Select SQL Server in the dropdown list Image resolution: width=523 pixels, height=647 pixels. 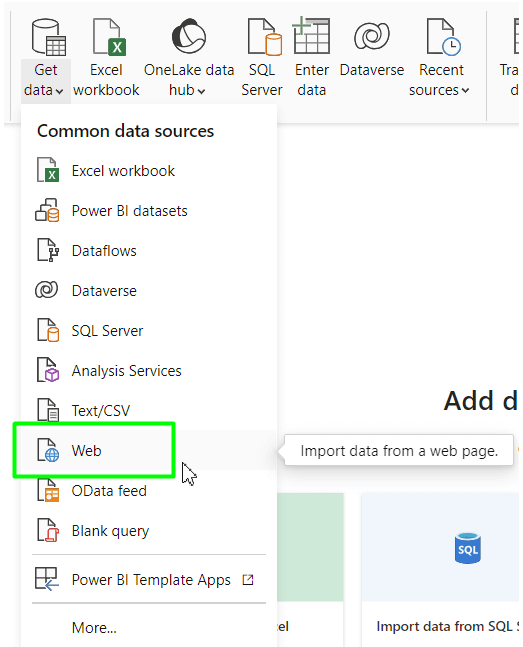click(149, 331)
